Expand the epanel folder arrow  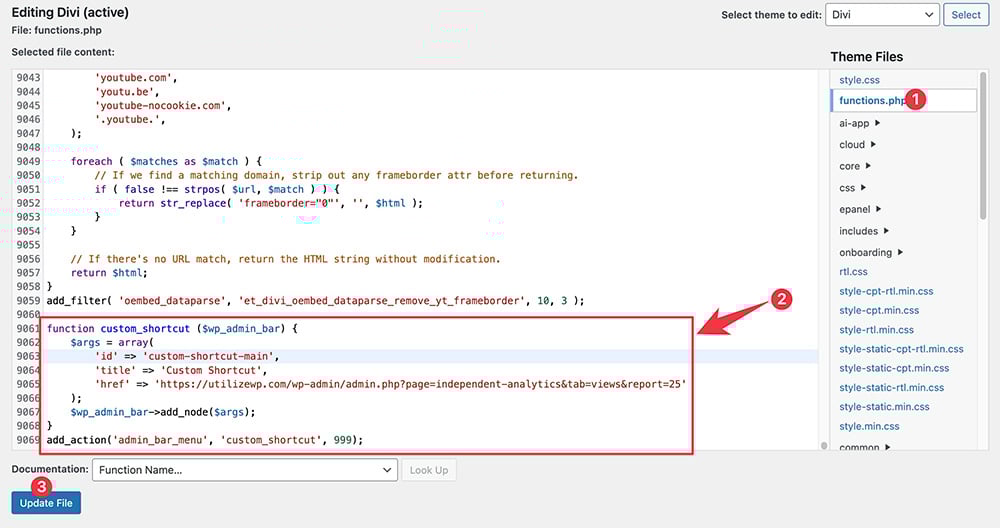(878, 209)
